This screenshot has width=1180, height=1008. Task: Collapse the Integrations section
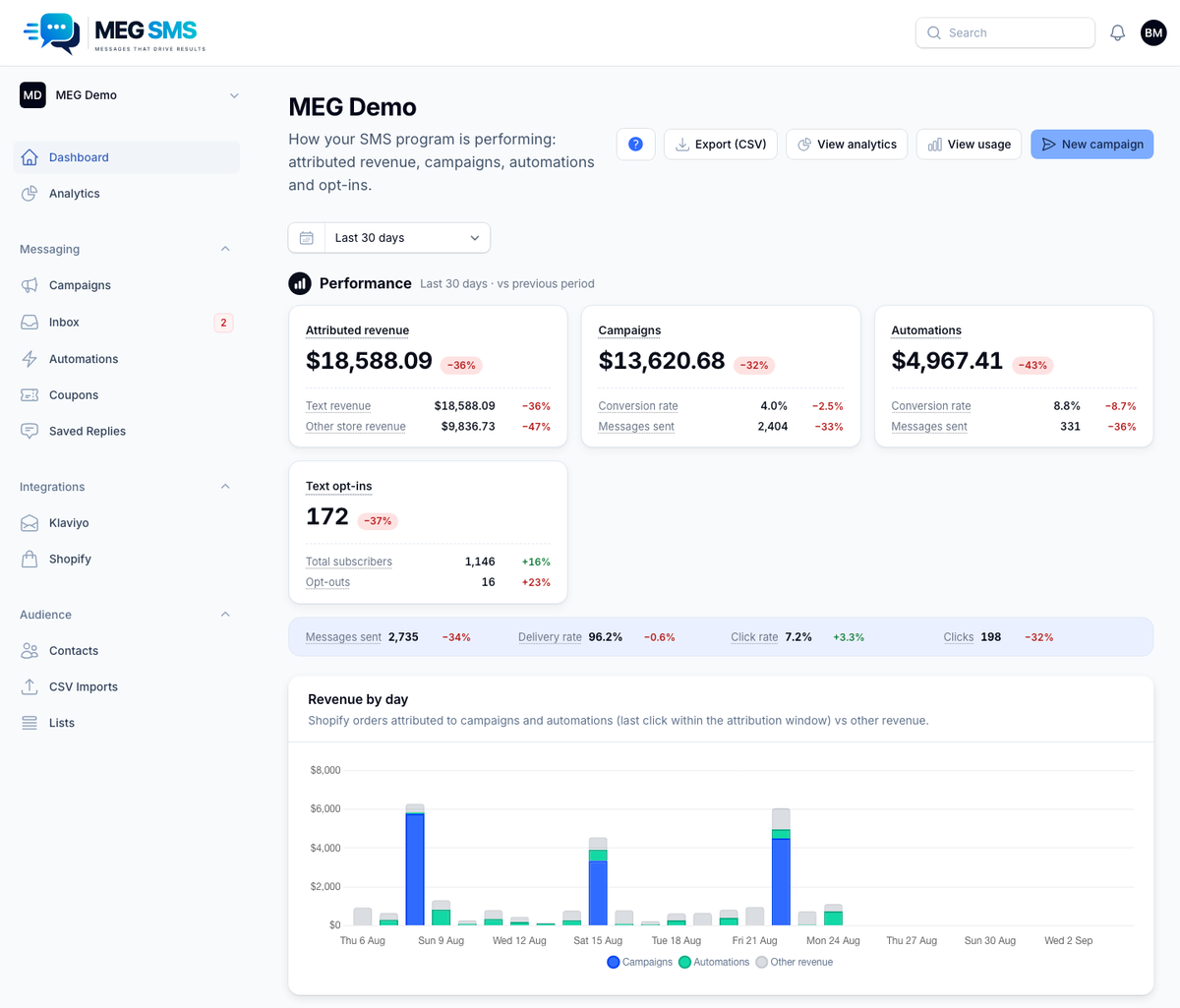(225, 487)
